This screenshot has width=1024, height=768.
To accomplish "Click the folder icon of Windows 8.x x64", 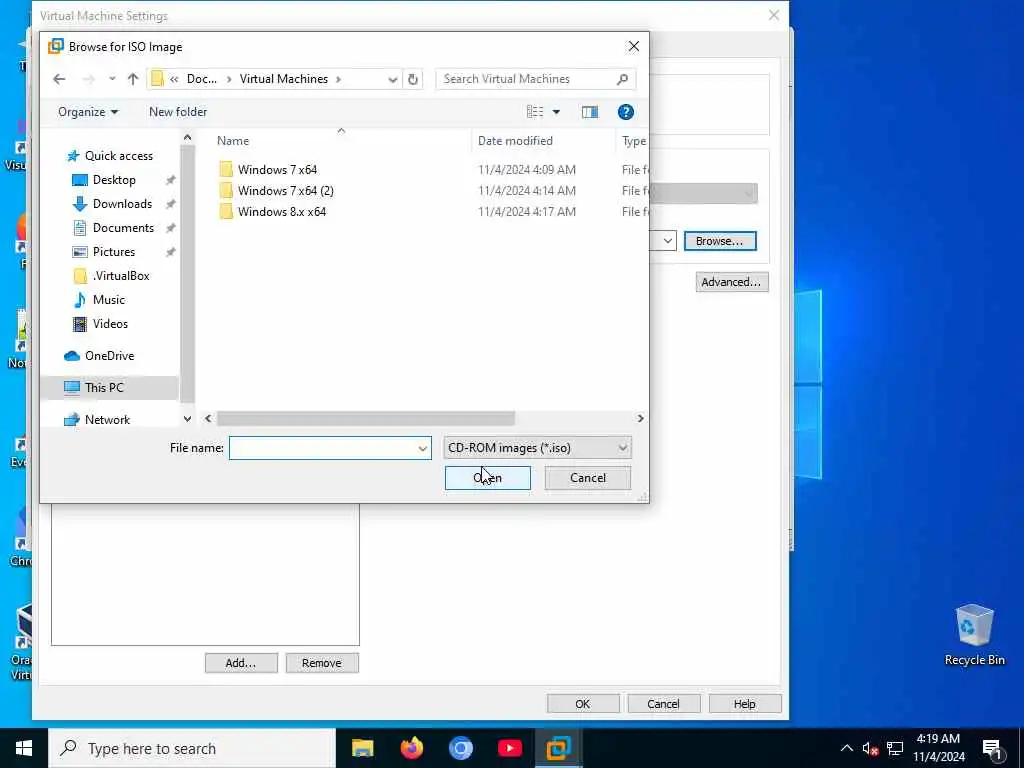I will pyautogui.click(x=226, y=212).
